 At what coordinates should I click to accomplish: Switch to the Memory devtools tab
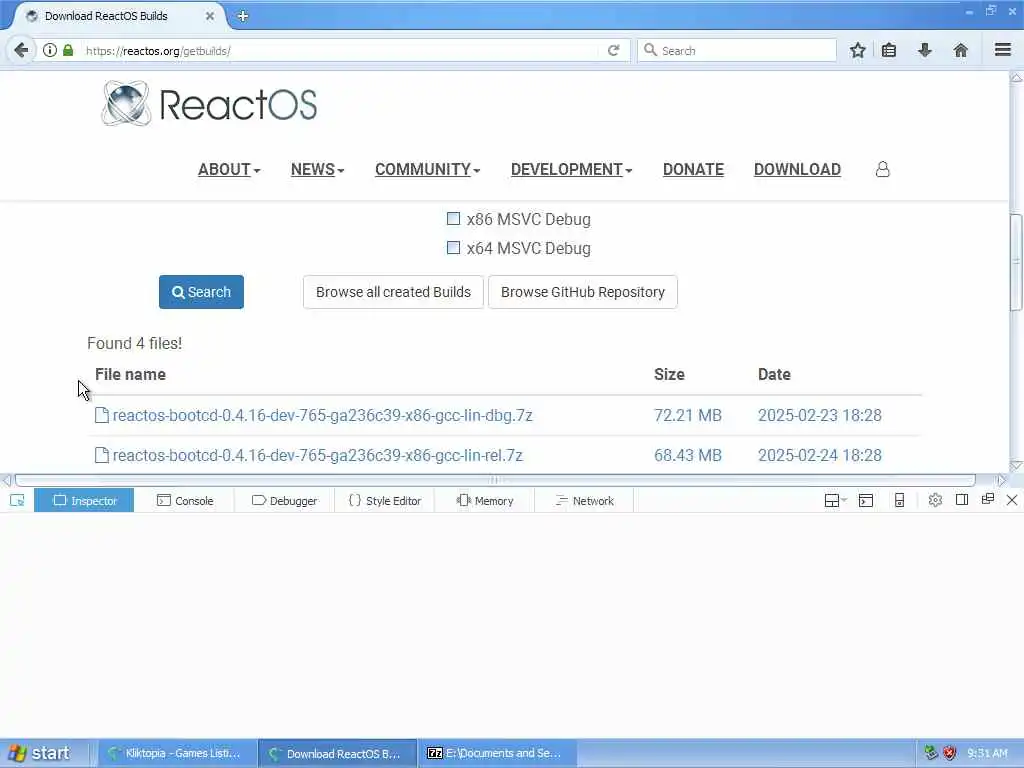485,501
